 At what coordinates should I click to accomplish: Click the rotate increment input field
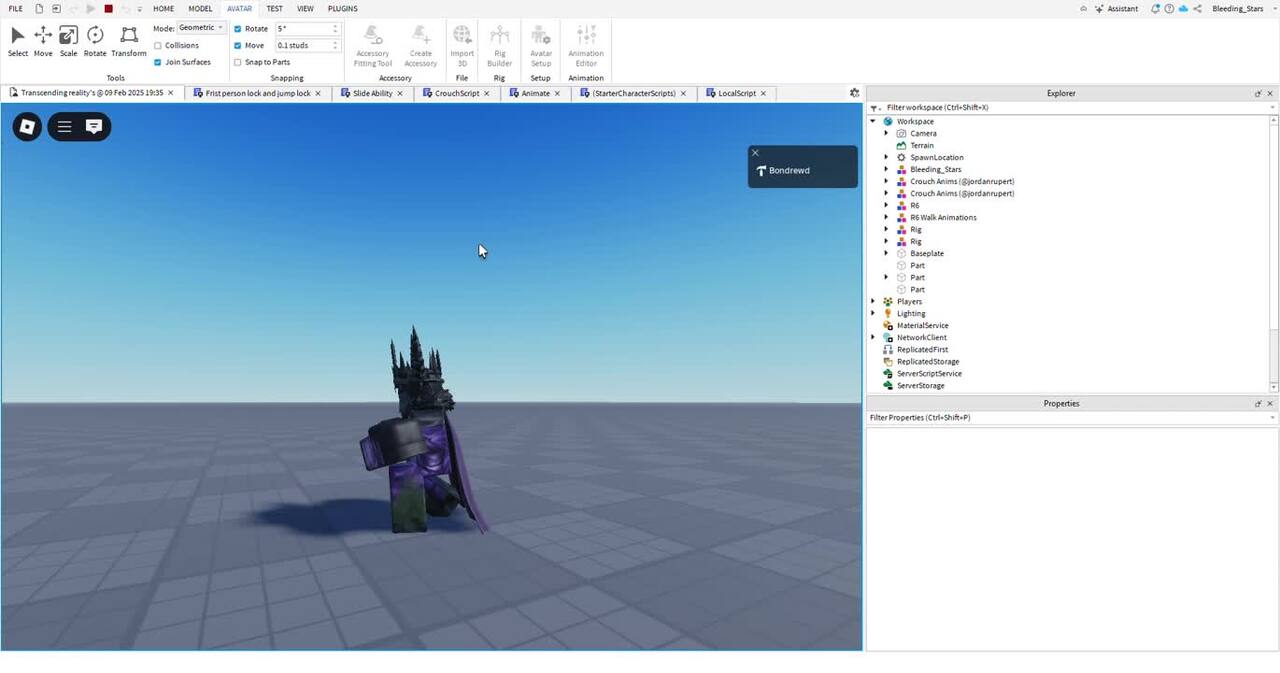coord(307,29)
